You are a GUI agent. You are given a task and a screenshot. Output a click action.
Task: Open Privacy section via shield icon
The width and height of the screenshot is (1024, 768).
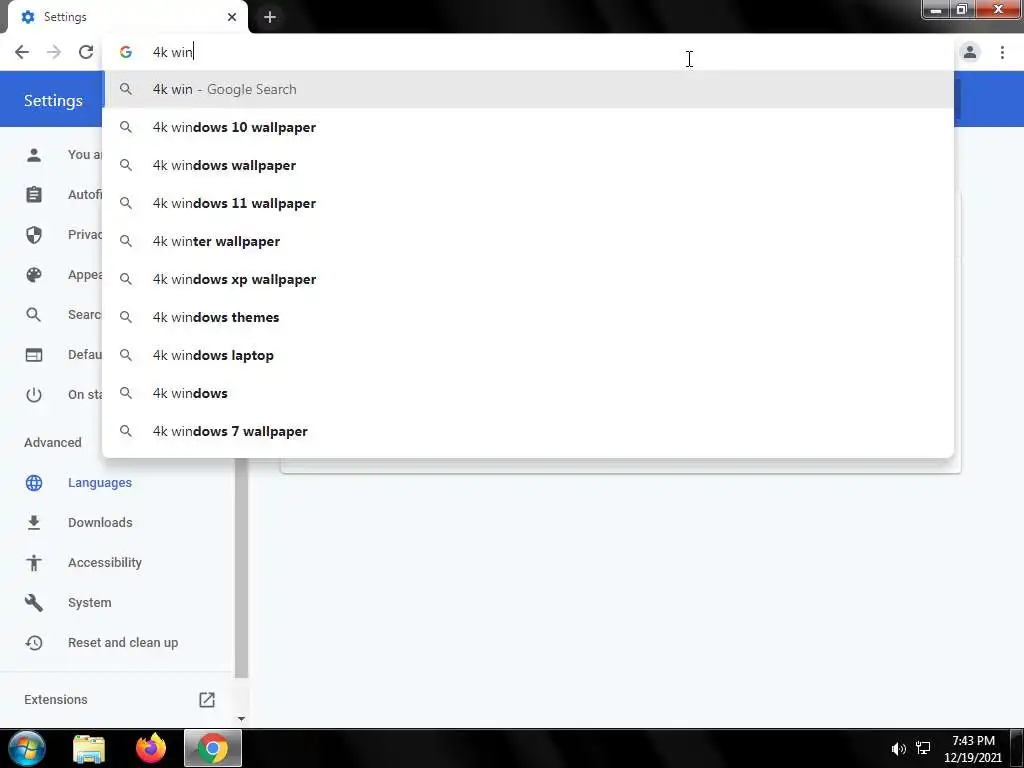point(34,234)
